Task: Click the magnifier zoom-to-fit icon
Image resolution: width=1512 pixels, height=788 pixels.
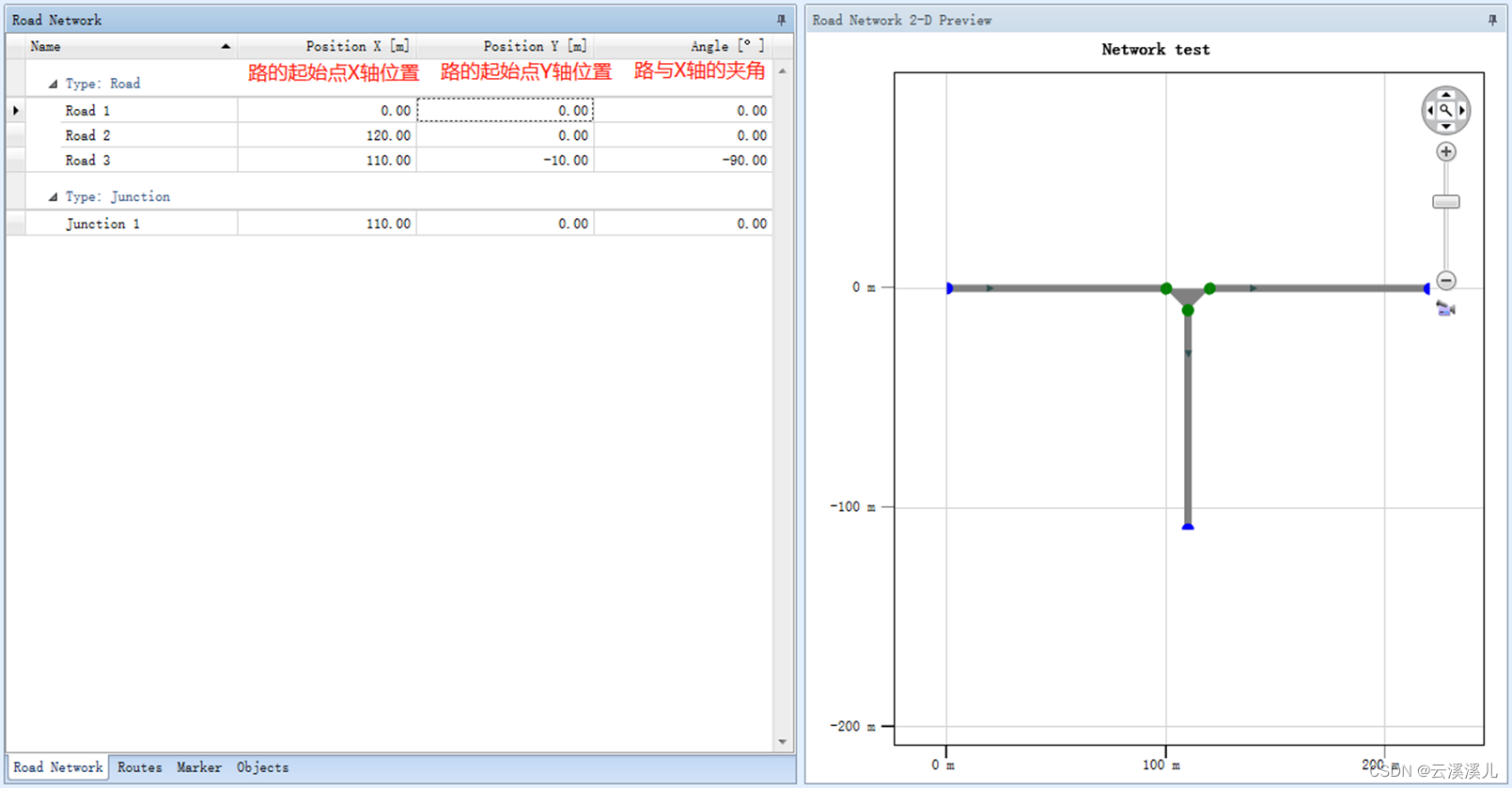Action: pyautogui.click(x=1446, y=111)
